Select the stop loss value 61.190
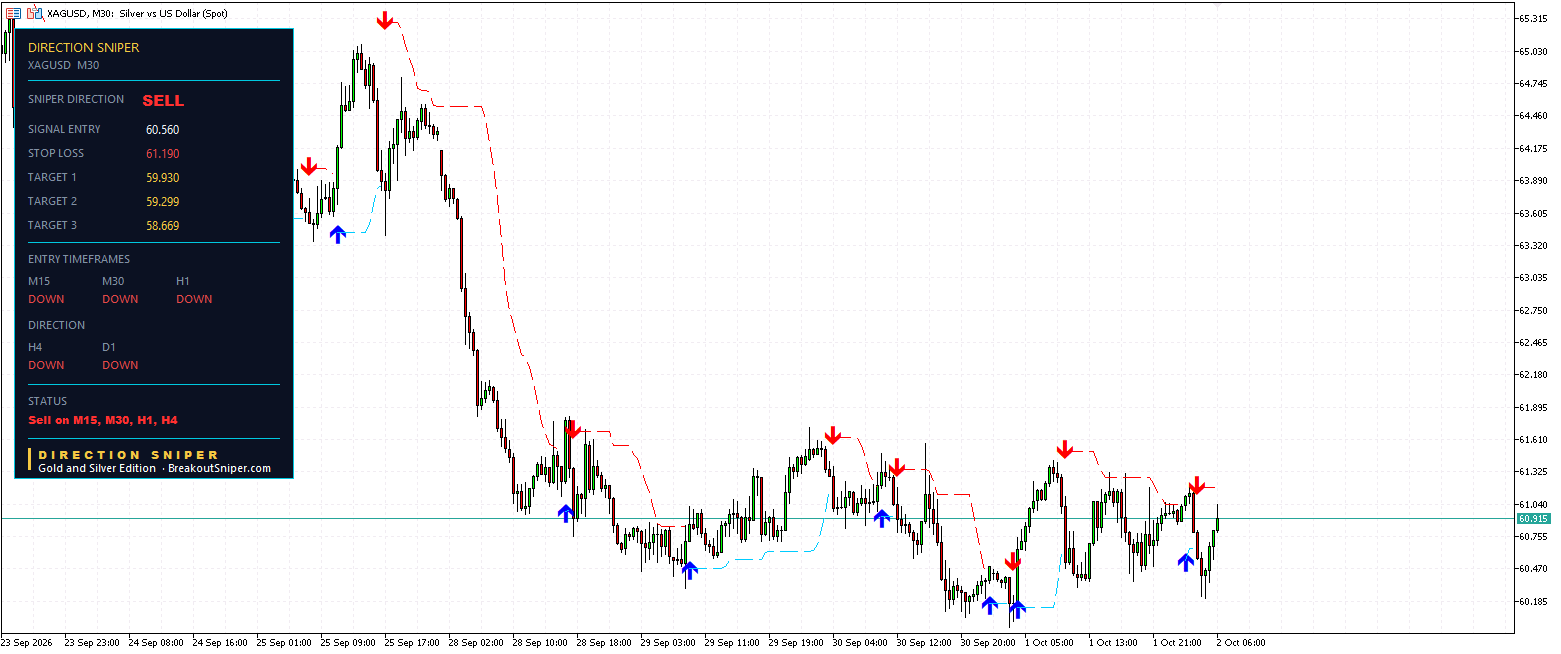This screenshot has width=1561, height=654. (x=162, y=154)
